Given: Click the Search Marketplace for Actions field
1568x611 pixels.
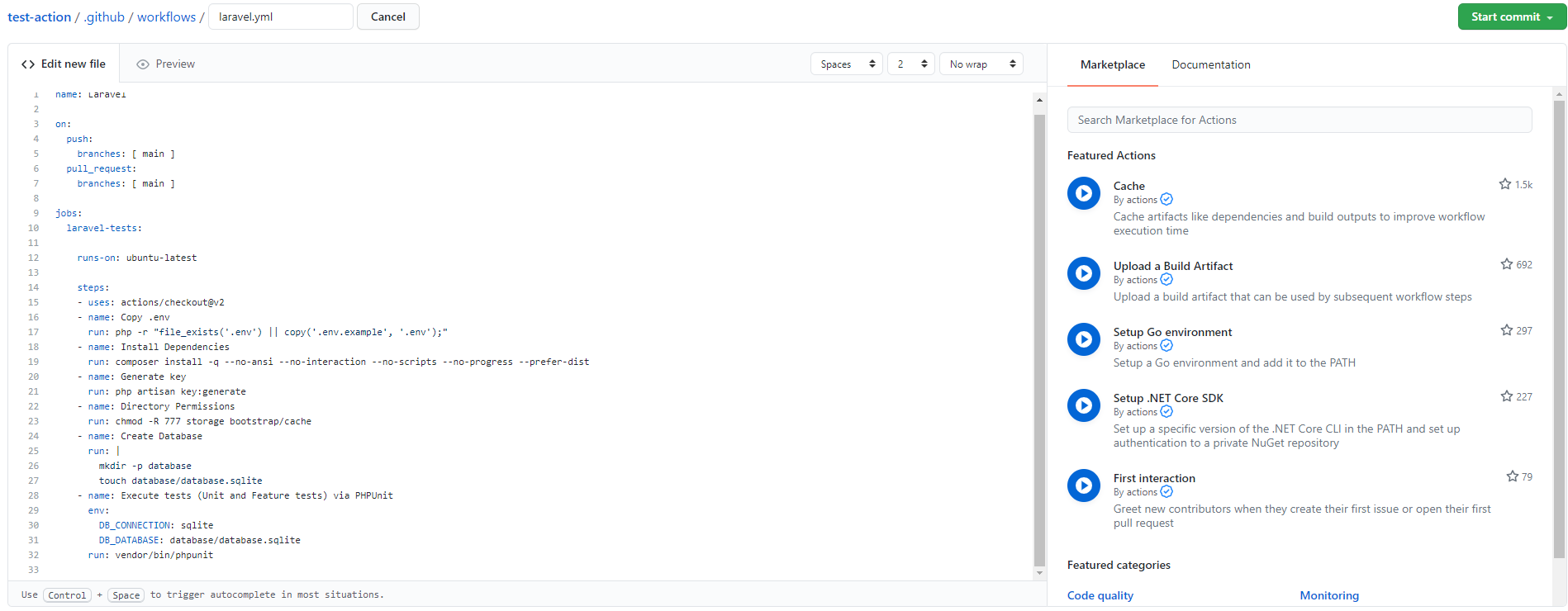Looking at the screenshot, I should [x=1300, y=120].
